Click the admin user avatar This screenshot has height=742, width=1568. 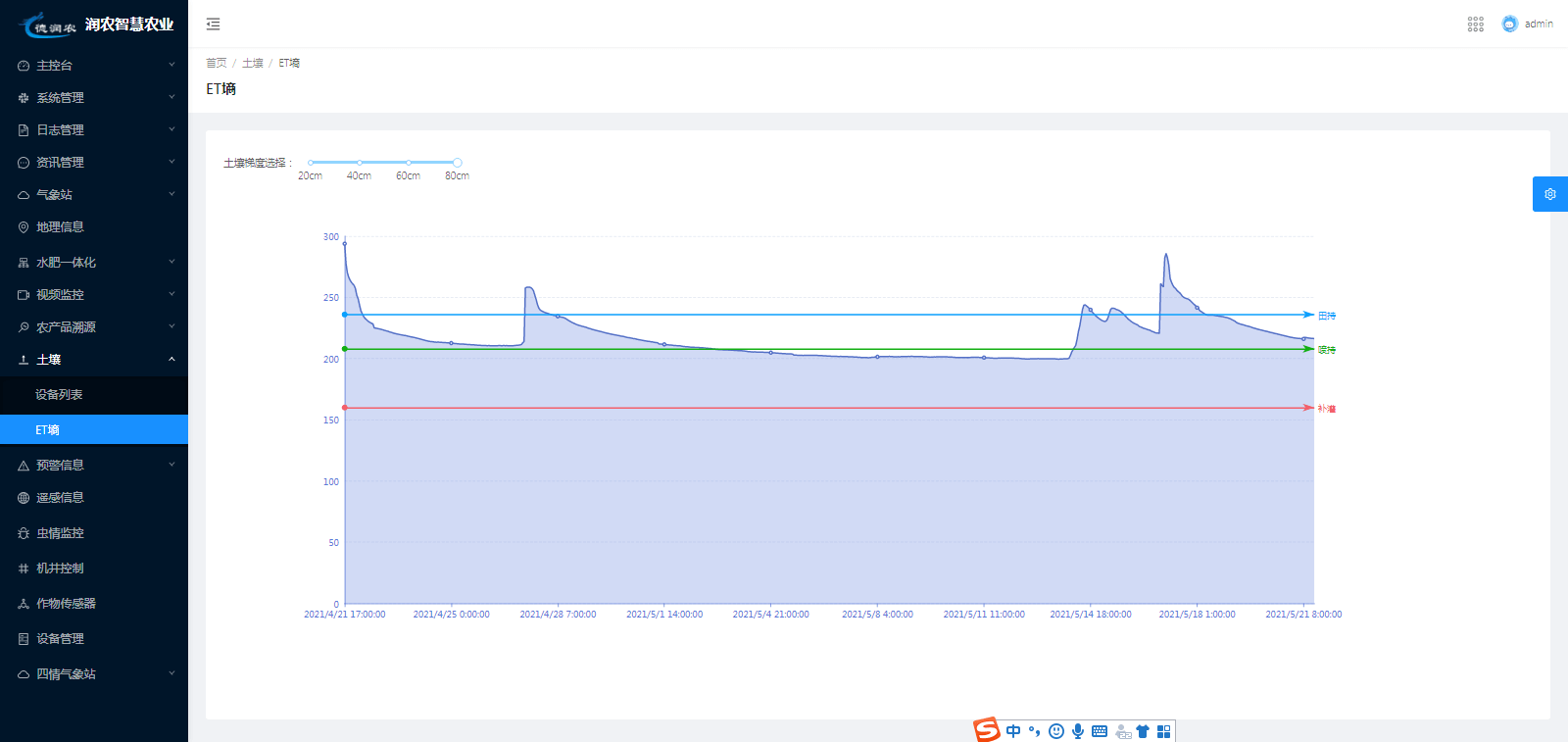coord(1509,25)
